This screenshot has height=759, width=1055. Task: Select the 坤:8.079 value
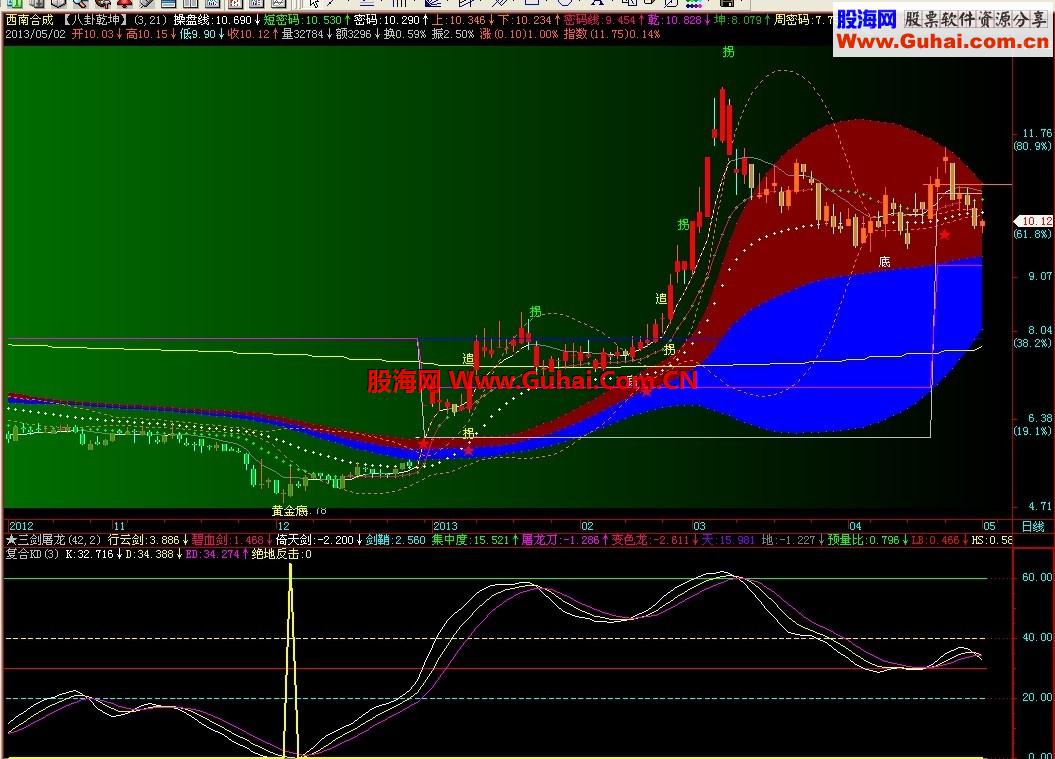pos(737,20)
